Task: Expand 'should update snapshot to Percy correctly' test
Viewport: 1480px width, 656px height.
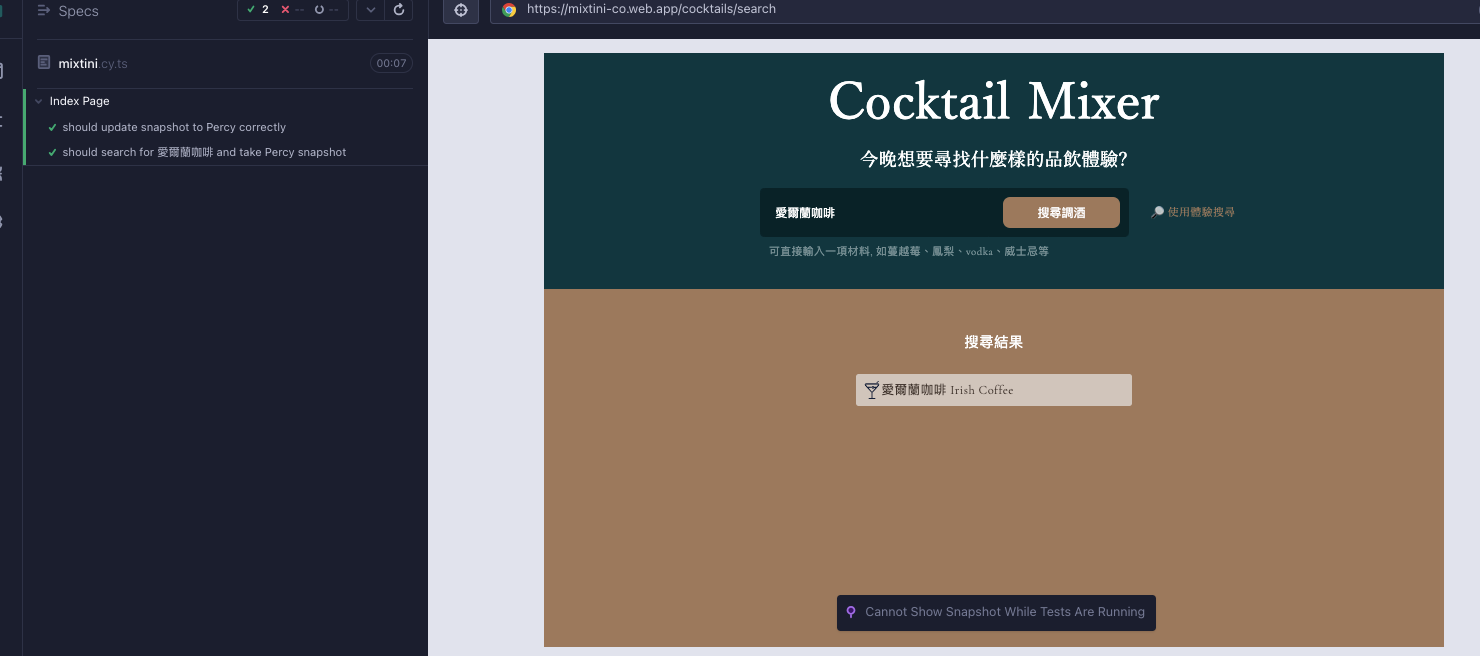Action: click(174, 127)
